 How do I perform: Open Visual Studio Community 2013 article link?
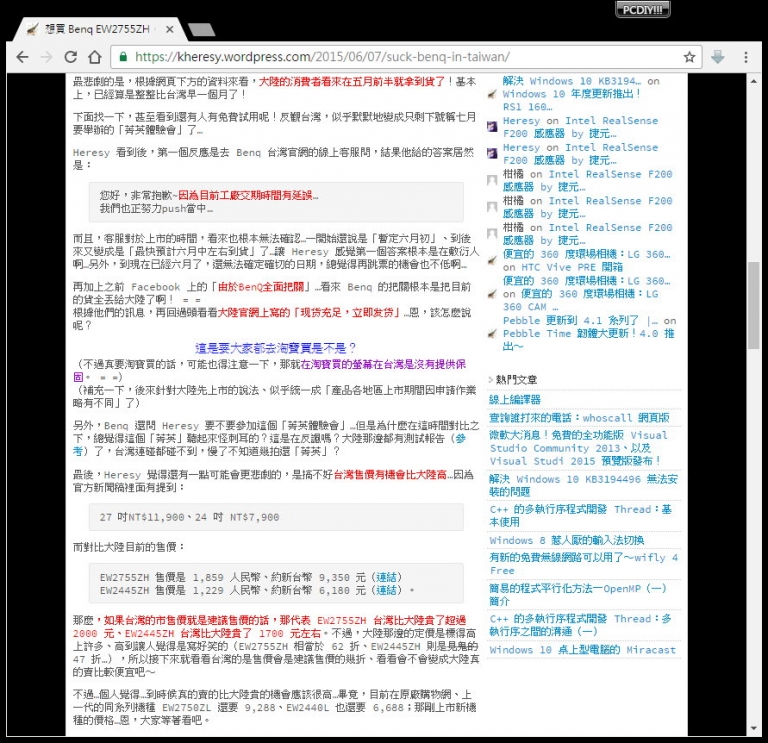click(578, 448)
